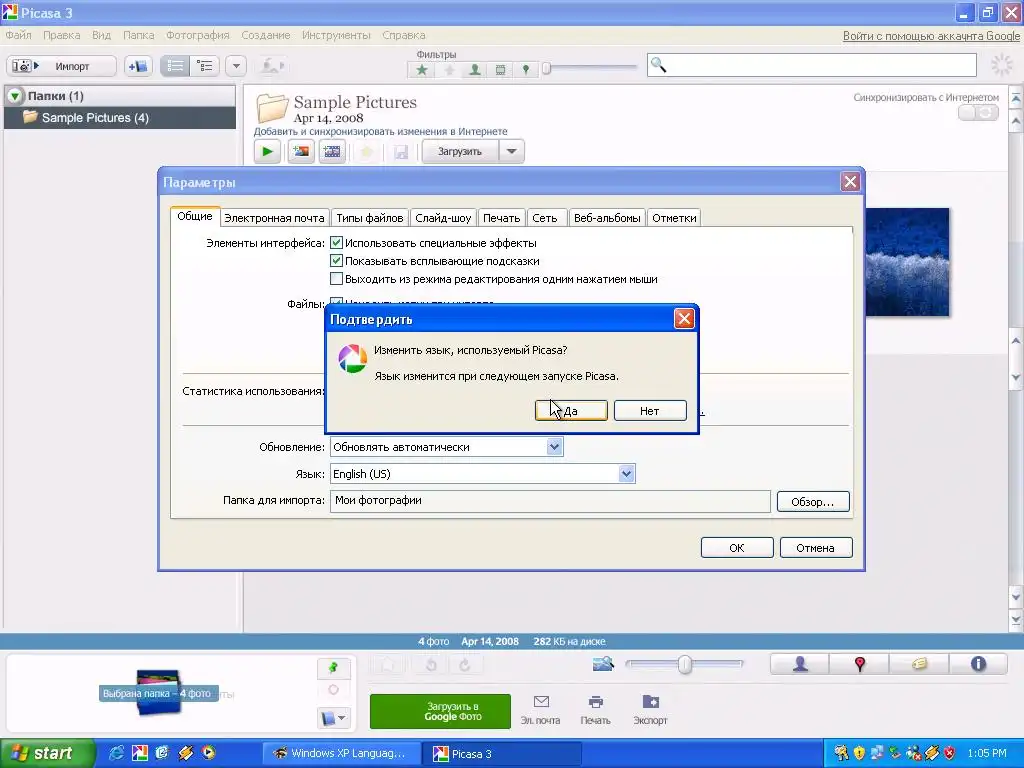
Task: Create a new album with the plus icon
Action: click(x=138, y=66)
